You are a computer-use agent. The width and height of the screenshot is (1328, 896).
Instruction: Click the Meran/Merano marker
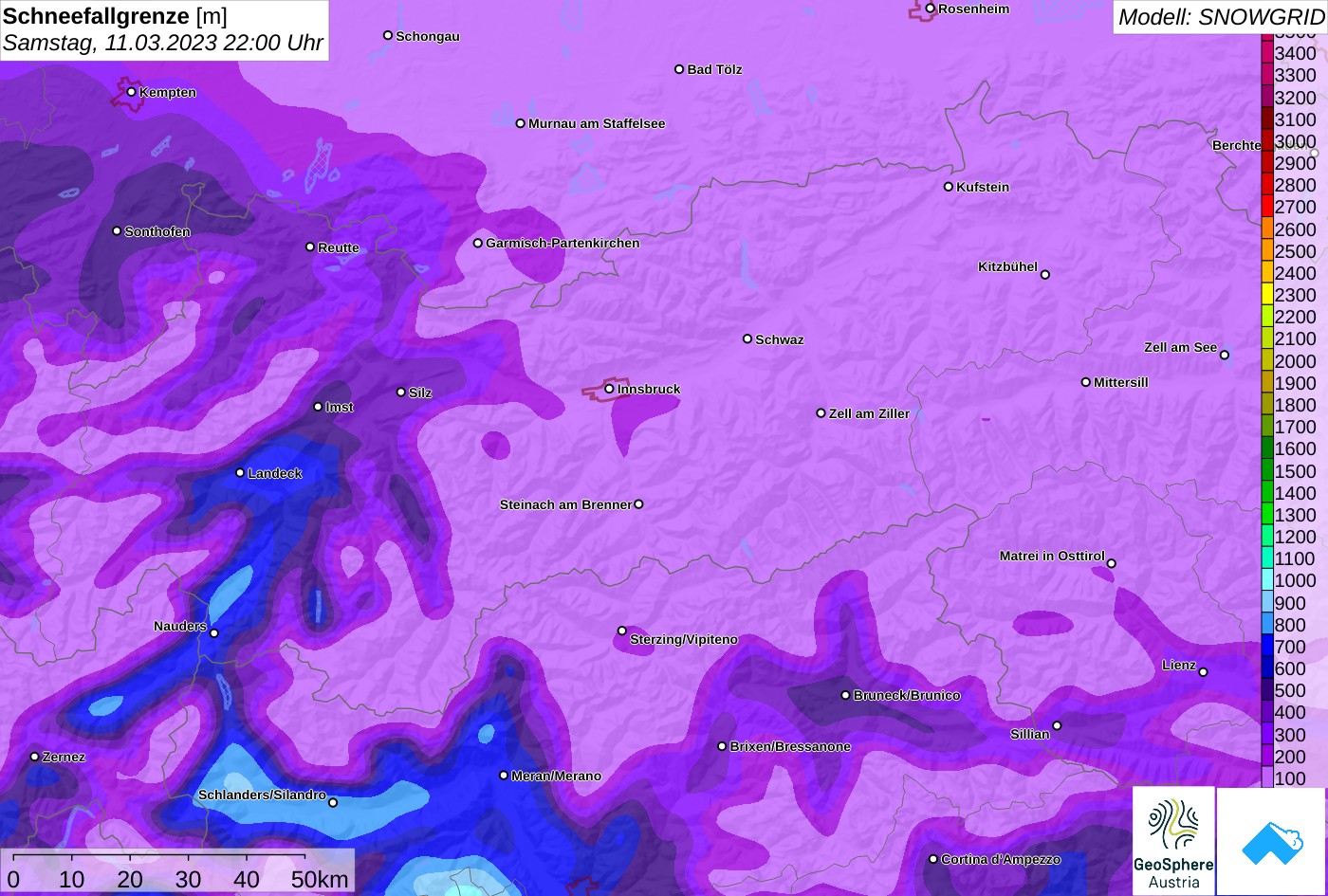tap(504, 776)
